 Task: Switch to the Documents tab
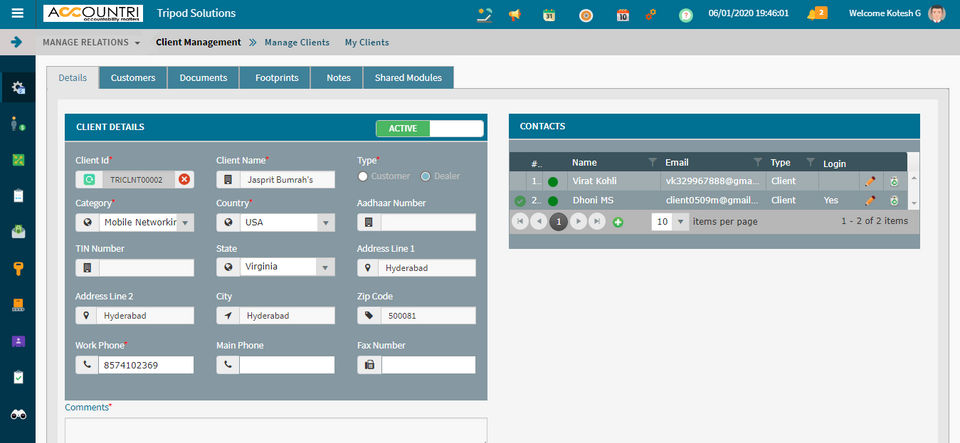(x=203, y=78)
